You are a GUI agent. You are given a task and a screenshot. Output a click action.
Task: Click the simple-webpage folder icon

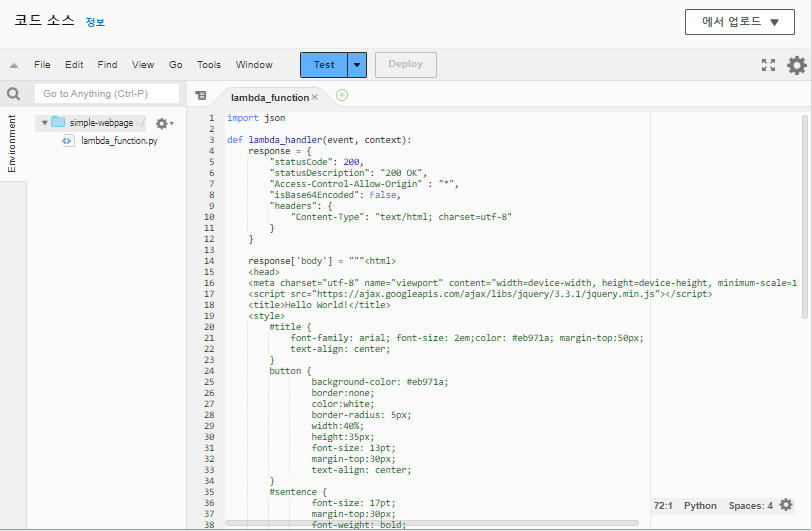click(x=58, y=122)
